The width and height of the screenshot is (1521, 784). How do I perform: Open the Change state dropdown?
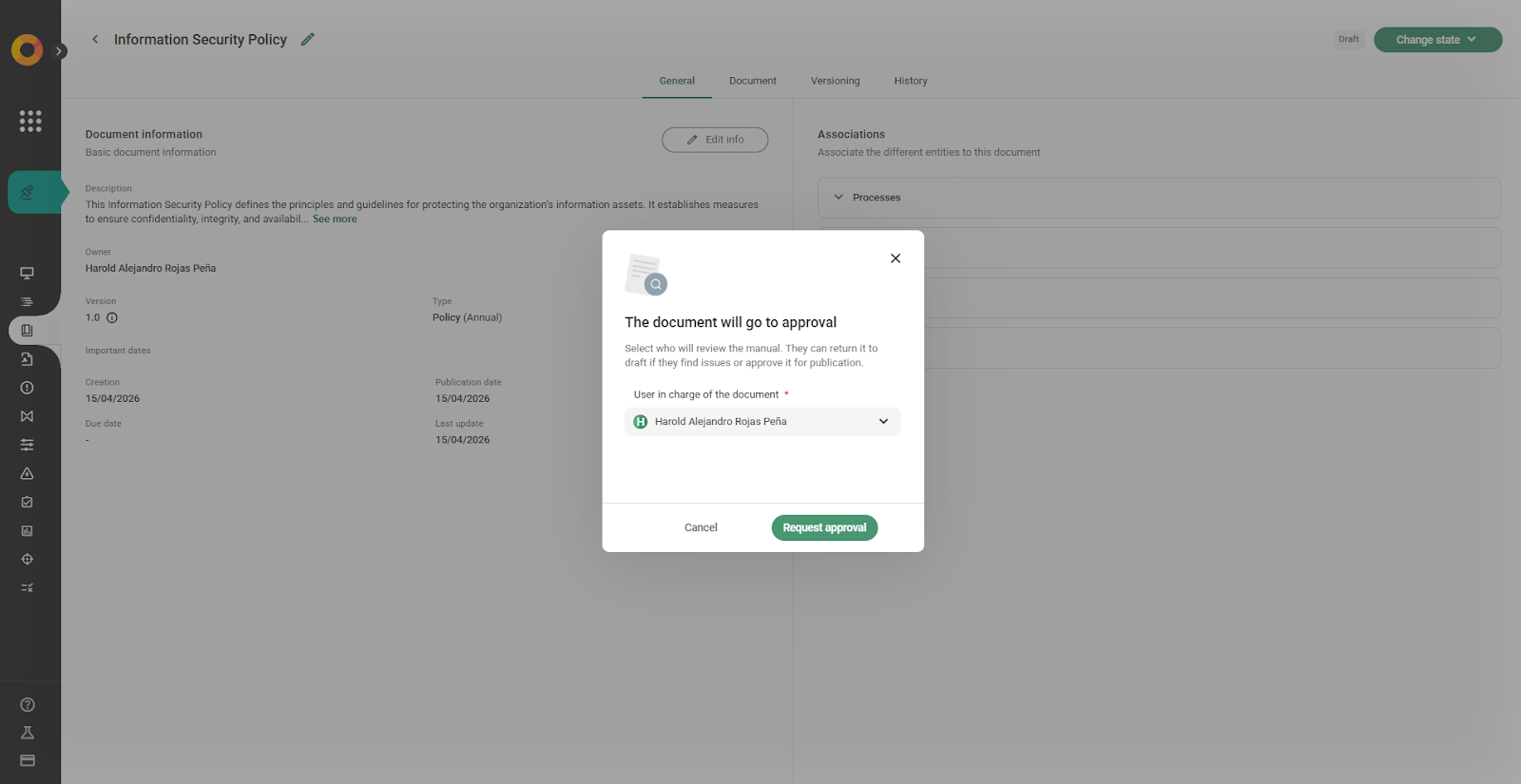pyautogui.click(x=1436, y=40)
